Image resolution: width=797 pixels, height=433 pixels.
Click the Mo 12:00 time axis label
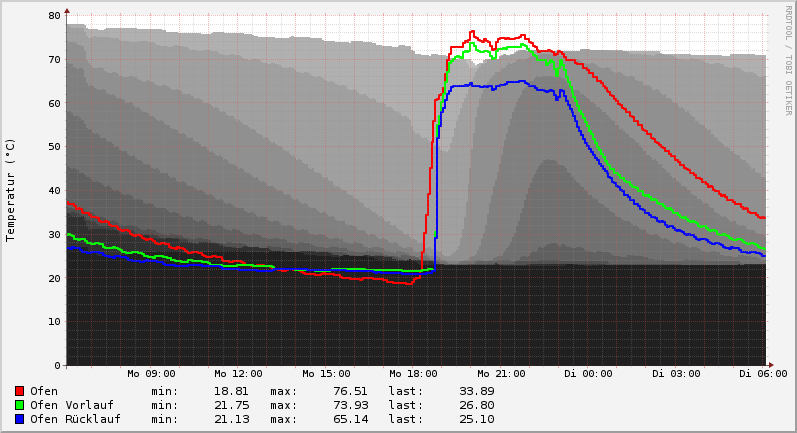tap(238, 374)
